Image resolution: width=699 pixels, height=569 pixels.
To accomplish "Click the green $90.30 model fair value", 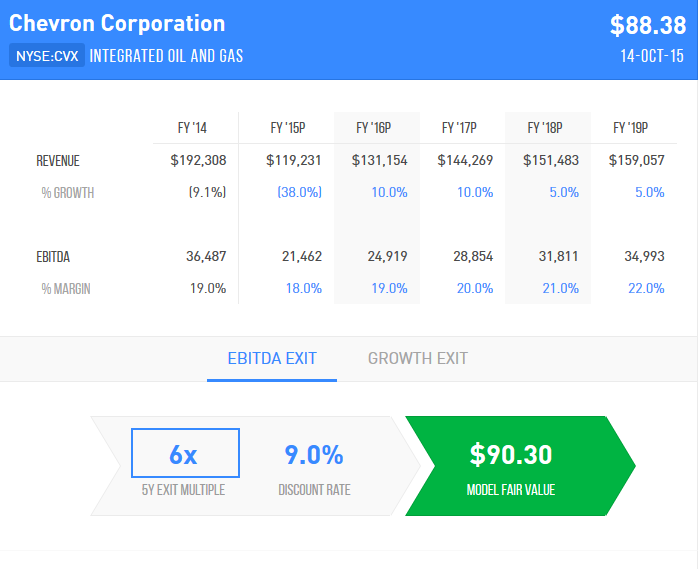I will point(511,455).
